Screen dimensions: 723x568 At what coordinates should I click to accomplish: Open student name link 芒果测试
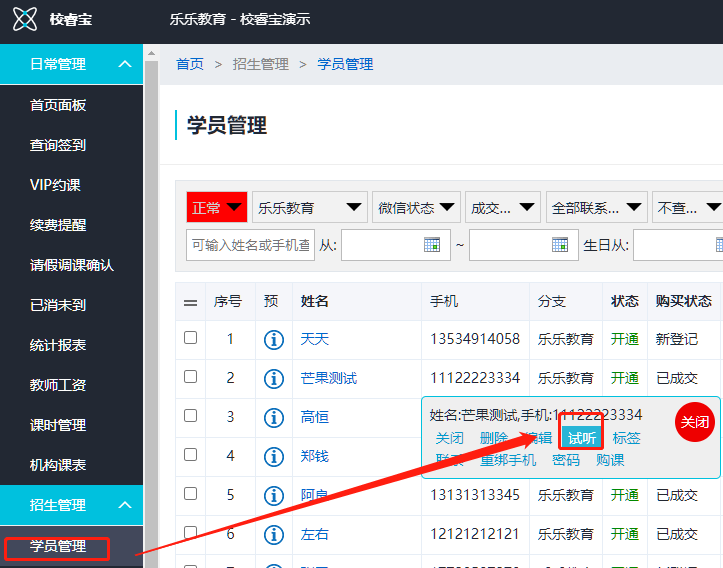(x=329, y=379)
